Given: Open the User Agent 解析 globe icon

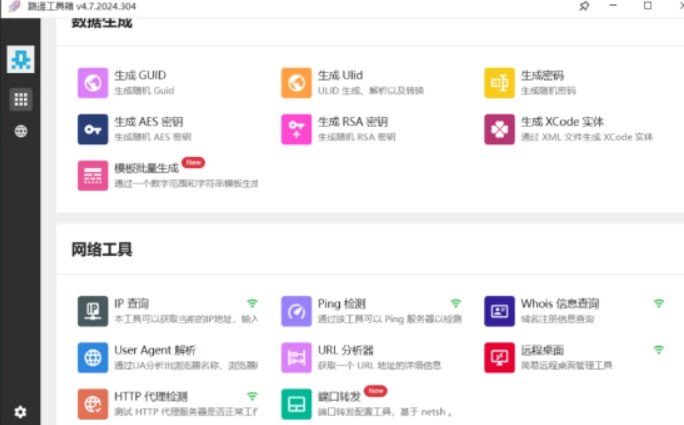Looking at the screenshot, I should tap(92, 358).
